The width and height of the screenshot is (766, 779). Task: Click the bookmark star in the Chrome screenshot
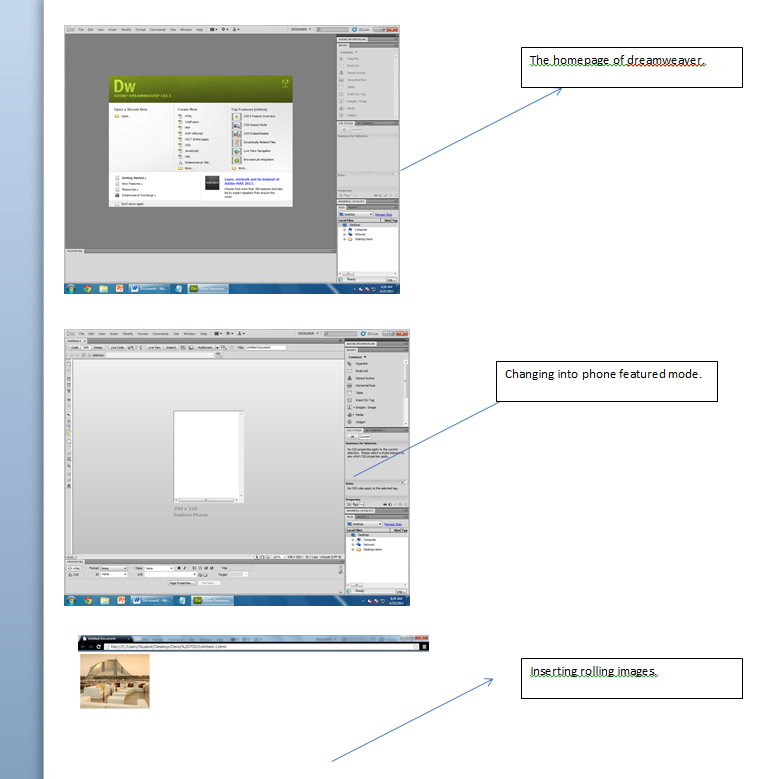coord(416,647)
